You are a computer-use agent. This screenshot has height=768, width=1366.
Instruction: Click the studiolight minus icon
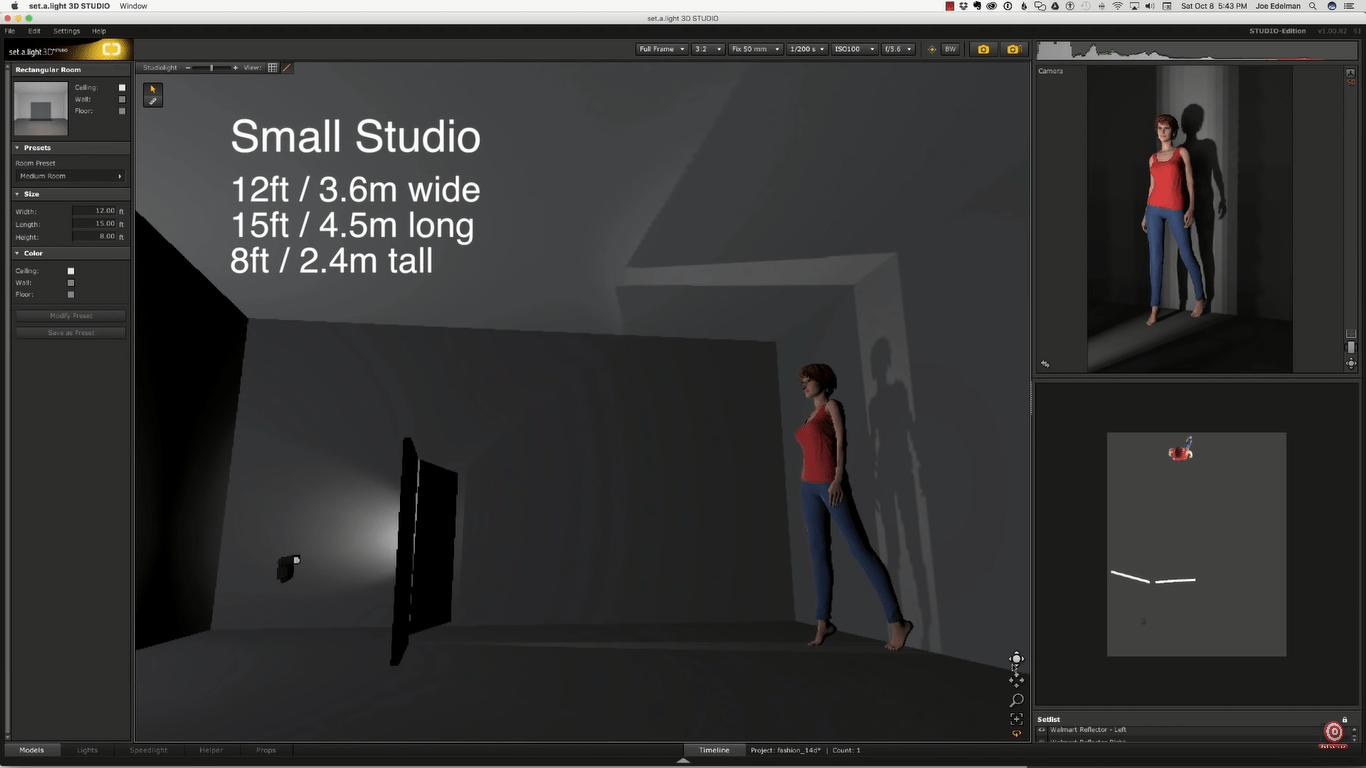pos(188,68)
